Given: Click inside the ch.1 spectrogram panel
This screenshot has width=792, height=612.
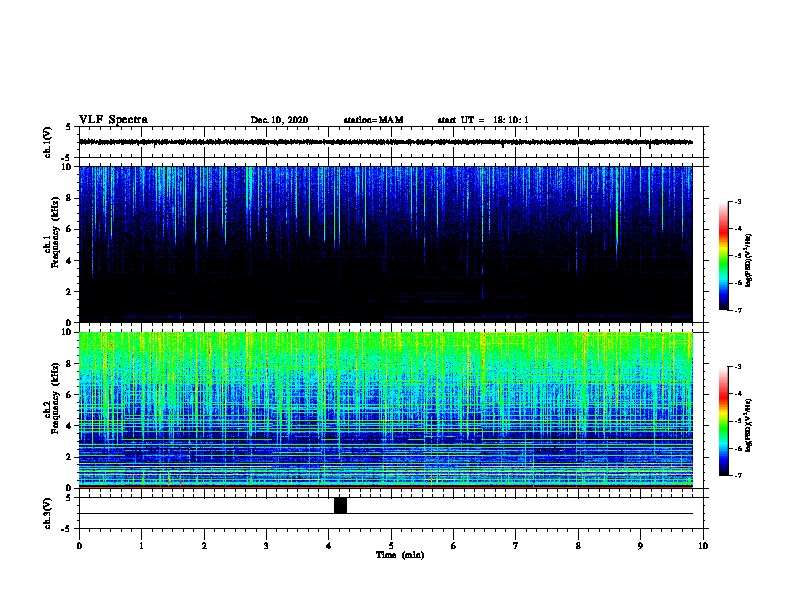Looking at the screenshot, I should 386,244.
